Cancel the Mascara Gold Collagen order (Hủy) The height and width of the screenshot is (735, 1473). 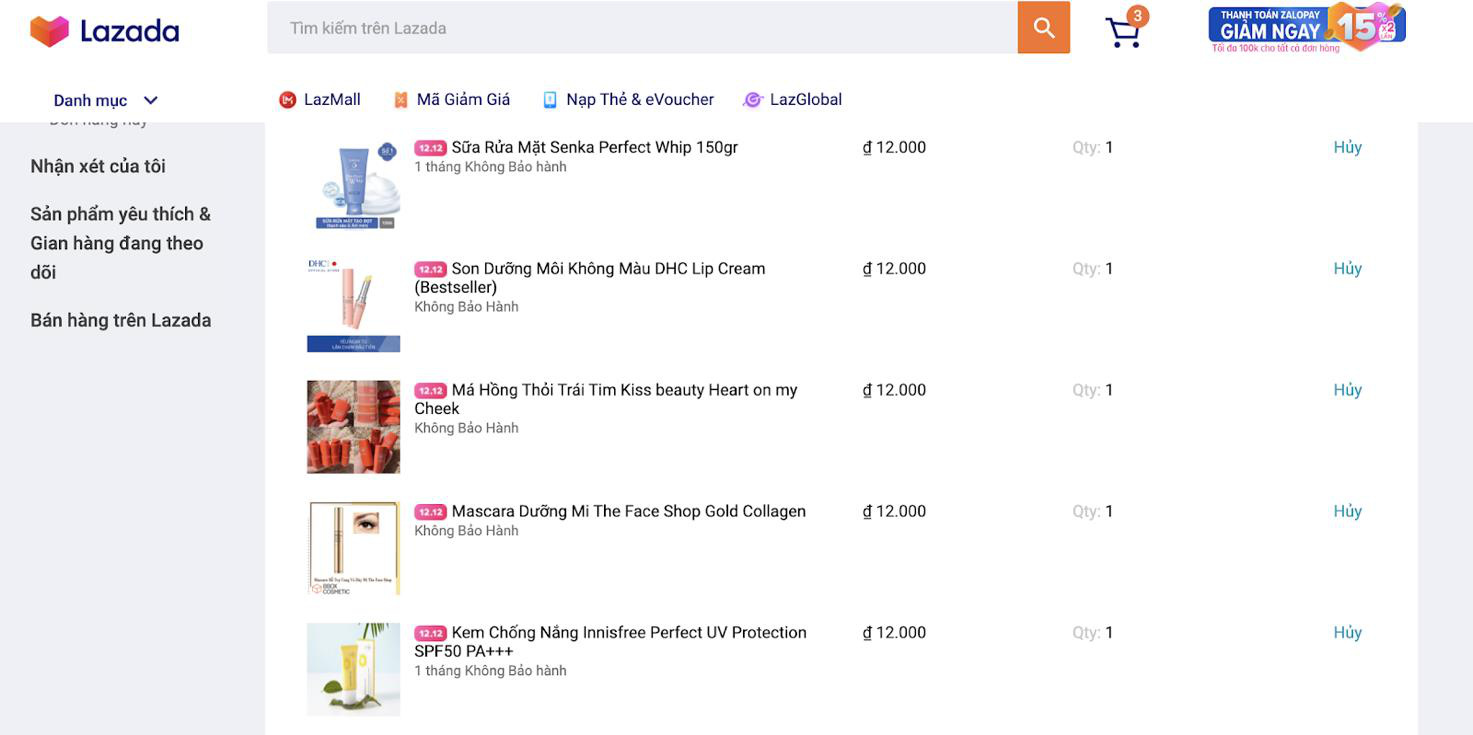point(1347,511)
